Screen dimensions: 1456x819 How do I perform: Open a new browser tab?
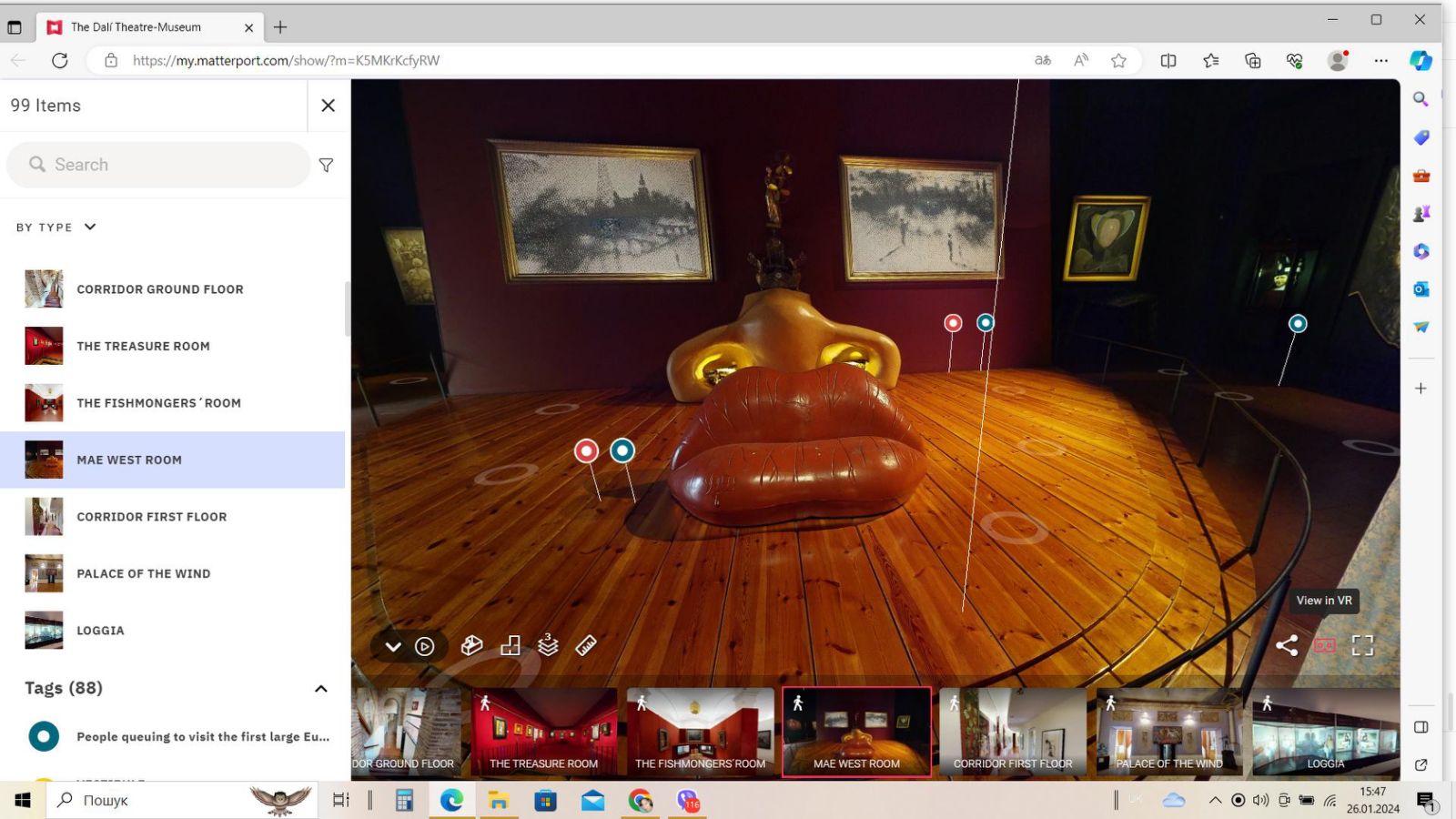click(x=280, y=27)
